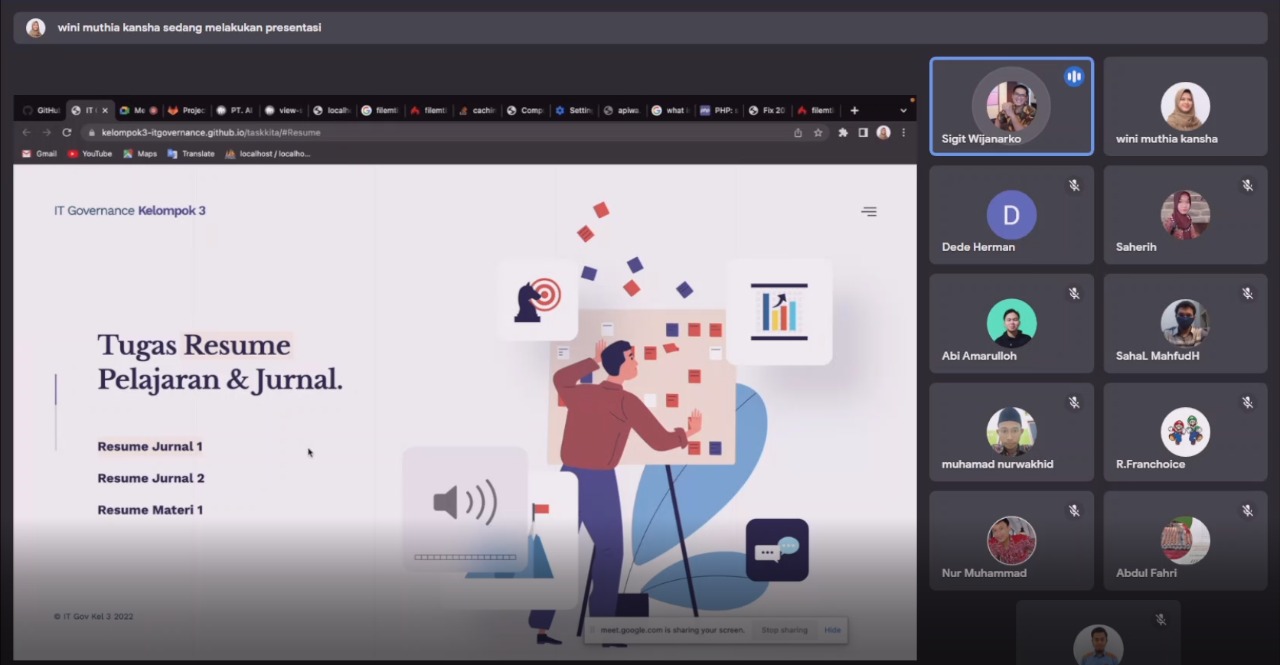Viewport: 1280px width, 665px height.
Task: Click Saherih's muted microphone icon
Action: (x=1247, y=185)
